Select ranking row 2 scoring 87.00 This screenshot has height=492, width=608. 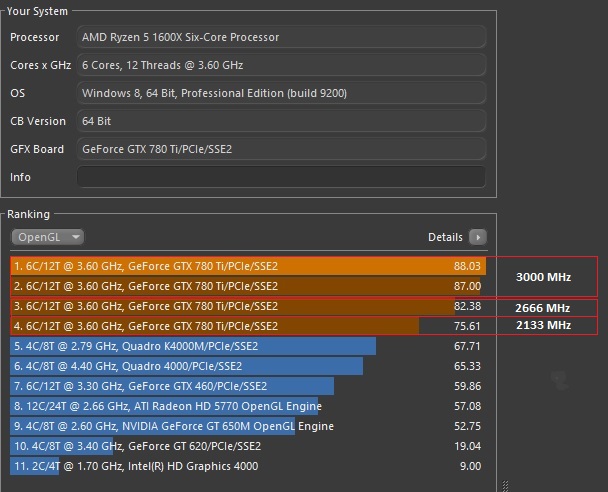click(248, 286)
